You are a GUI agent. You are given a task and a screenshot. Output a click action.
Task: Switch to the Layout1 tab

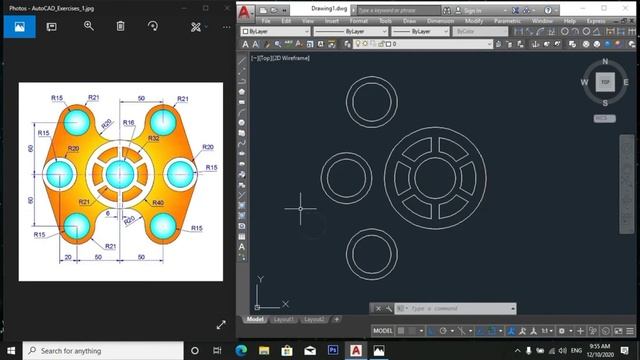pyautogui.click(x=283, y=320)
